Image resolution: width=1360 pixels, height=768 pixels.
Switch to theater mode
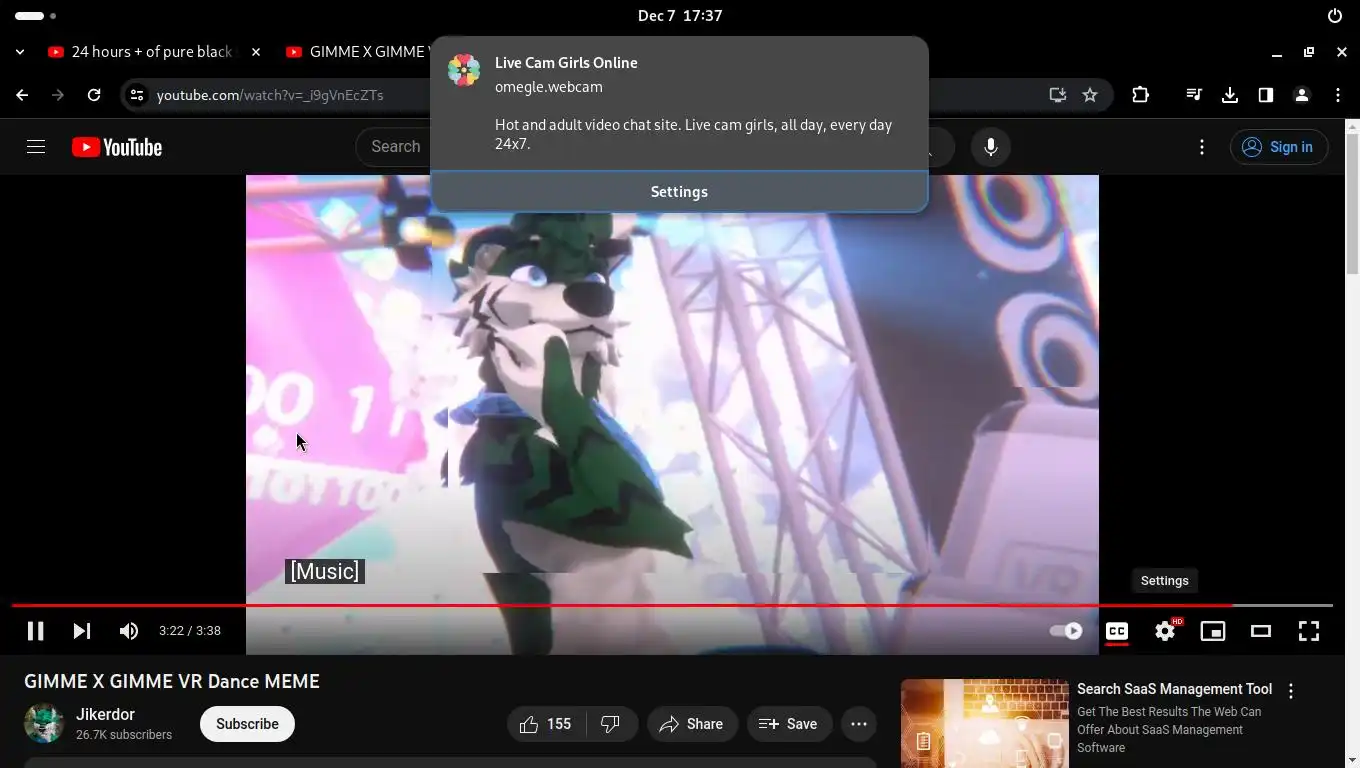(1261, 631)
